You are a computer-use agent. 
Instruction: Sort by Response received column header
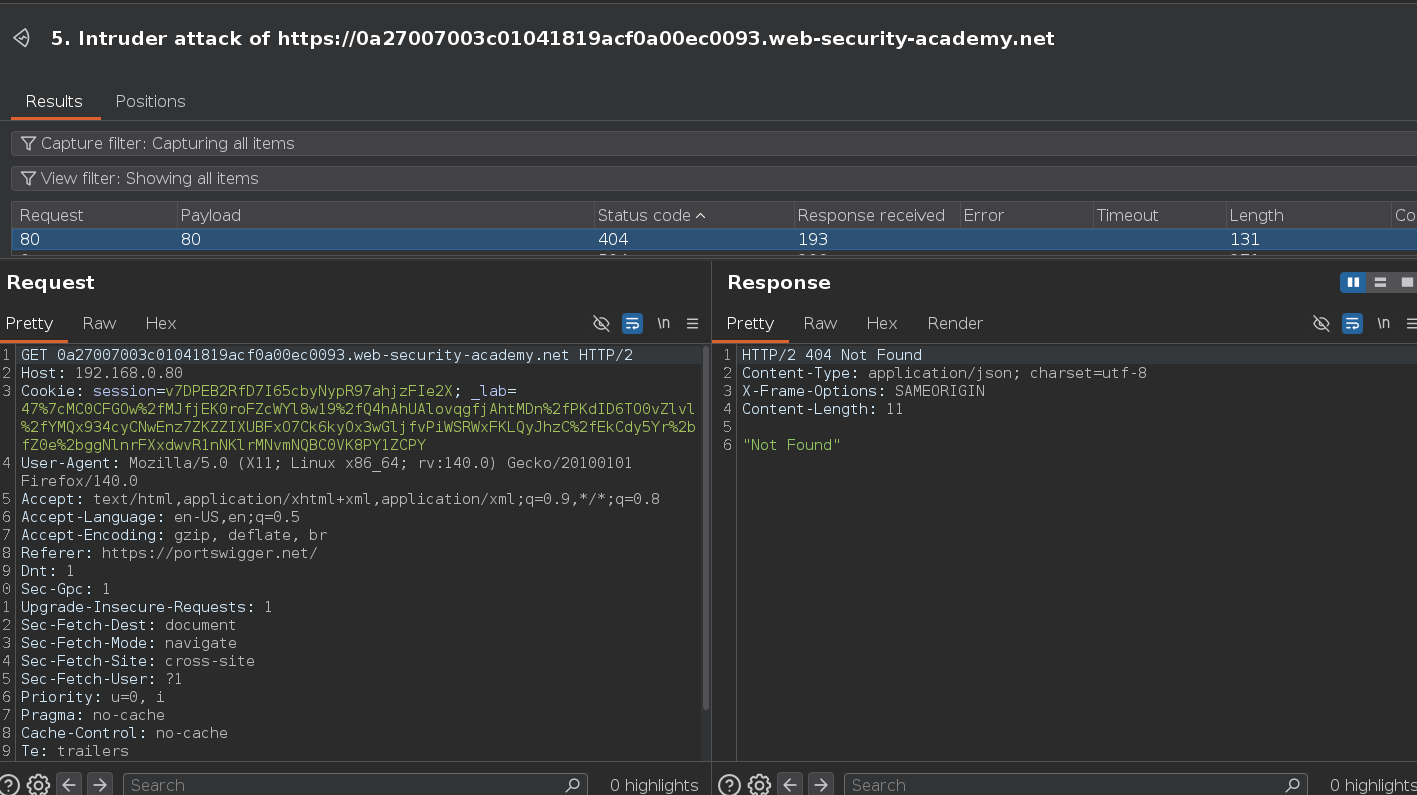pos(875,215)
